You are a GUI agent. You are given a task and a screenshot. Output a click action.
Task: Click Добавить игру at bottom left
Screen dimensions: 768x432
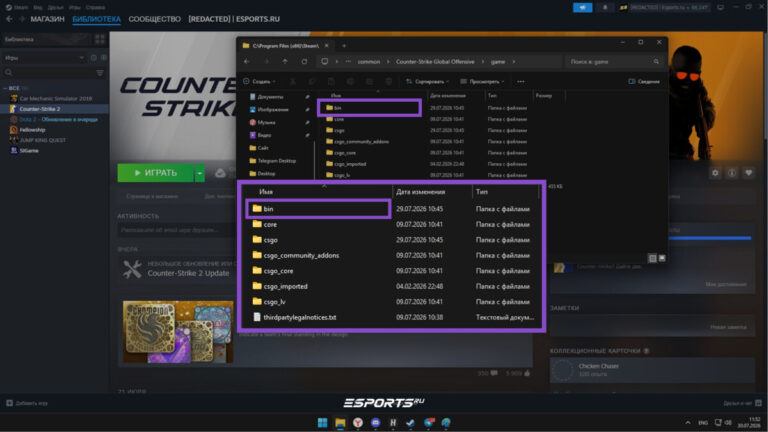(27, 403)
